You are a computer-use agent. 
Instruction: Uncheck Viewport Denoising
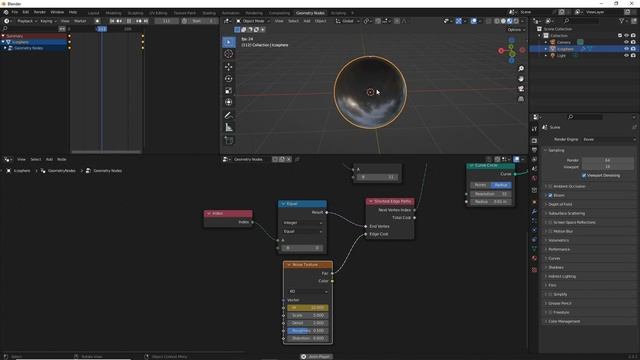pos(584,176)
